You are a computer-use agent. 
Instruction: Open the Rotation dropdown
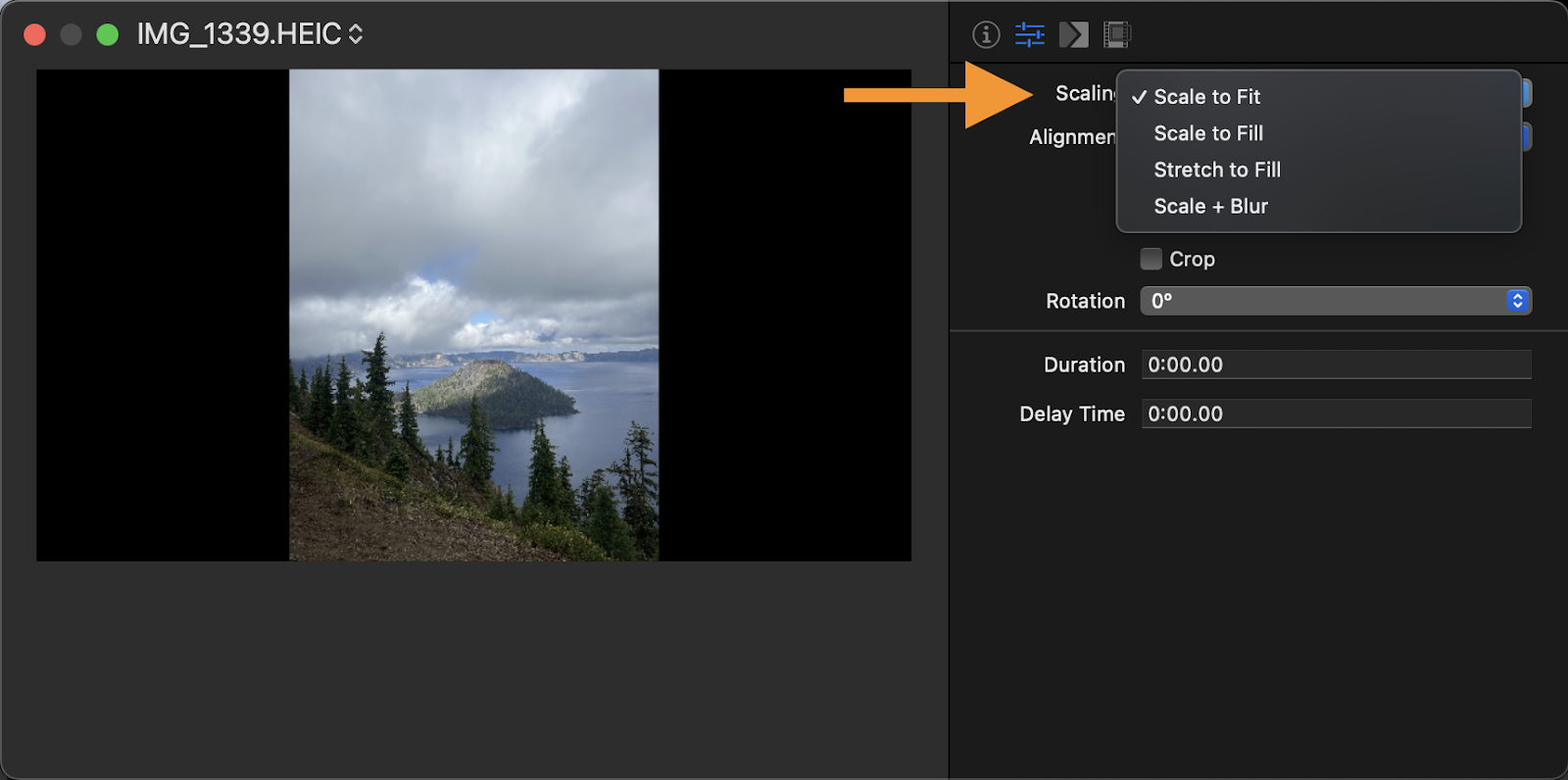click(x=1336, y=301)
